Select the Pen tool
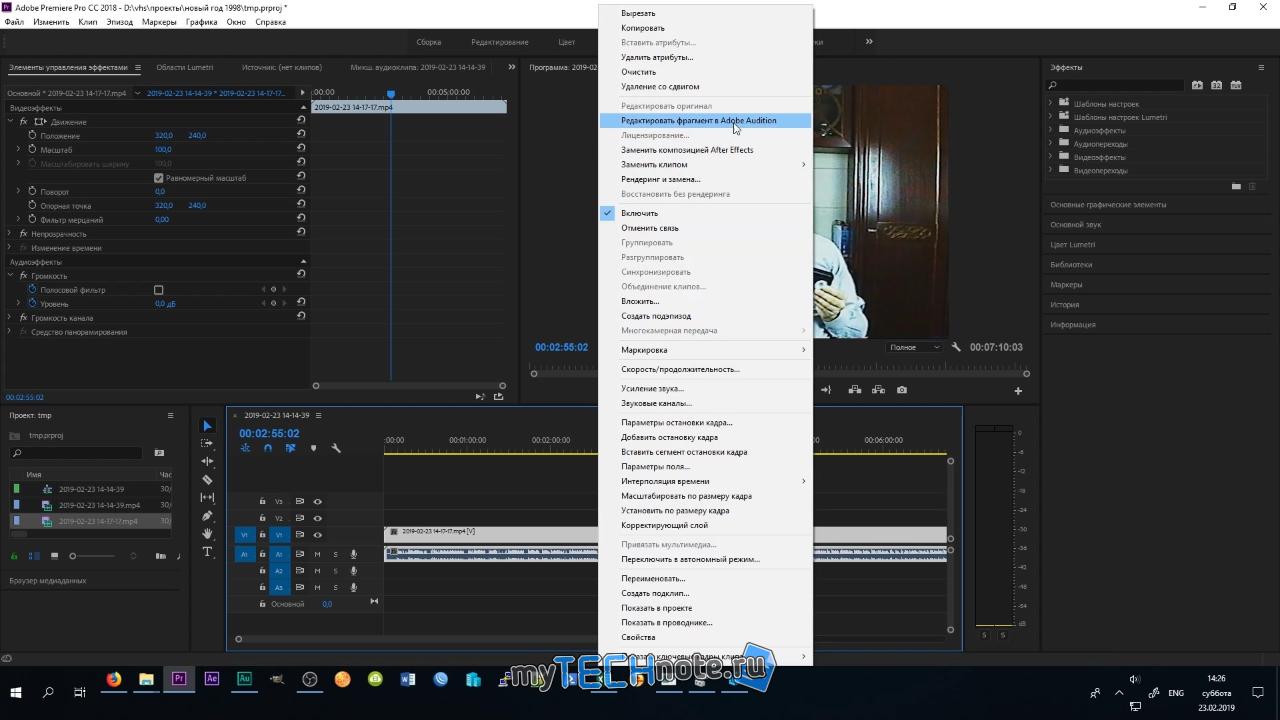This screenshot has width=1280, height=720. click(x=208, y=516)
